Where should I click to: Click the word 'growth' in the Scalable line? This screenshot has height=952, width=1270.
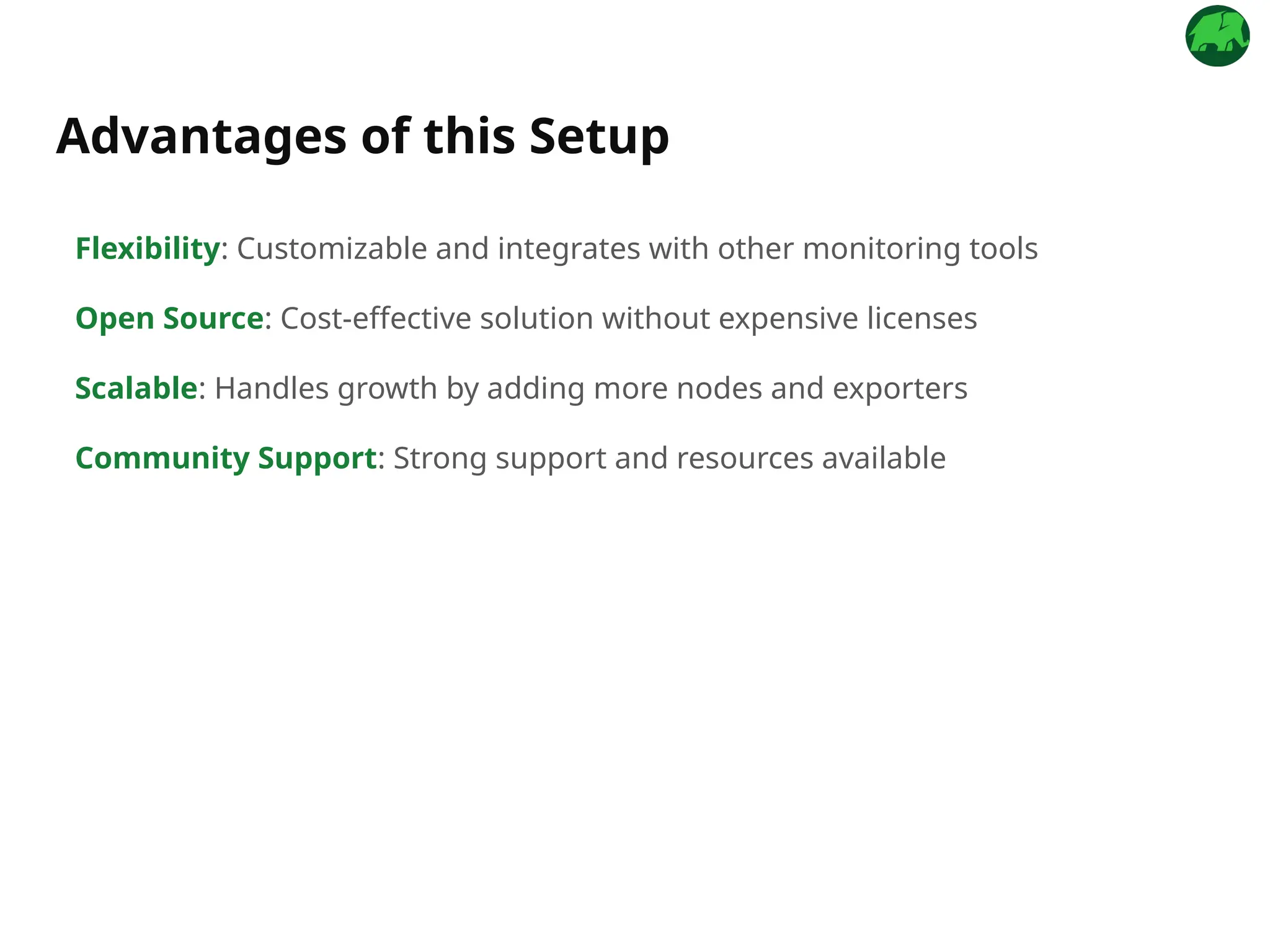[x=388, y=390]
